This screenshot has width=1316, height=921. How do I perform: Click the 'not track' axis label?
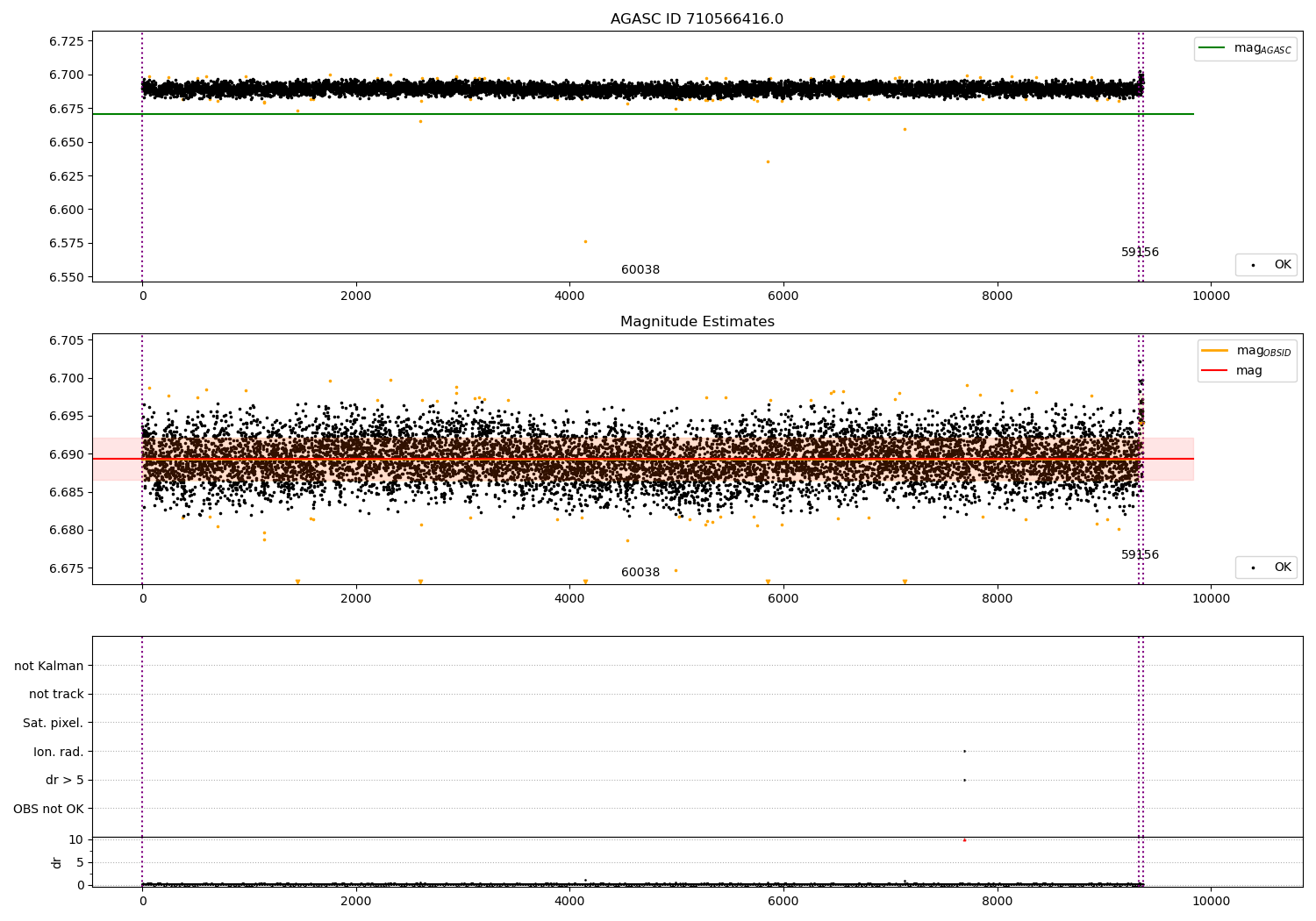56,695
